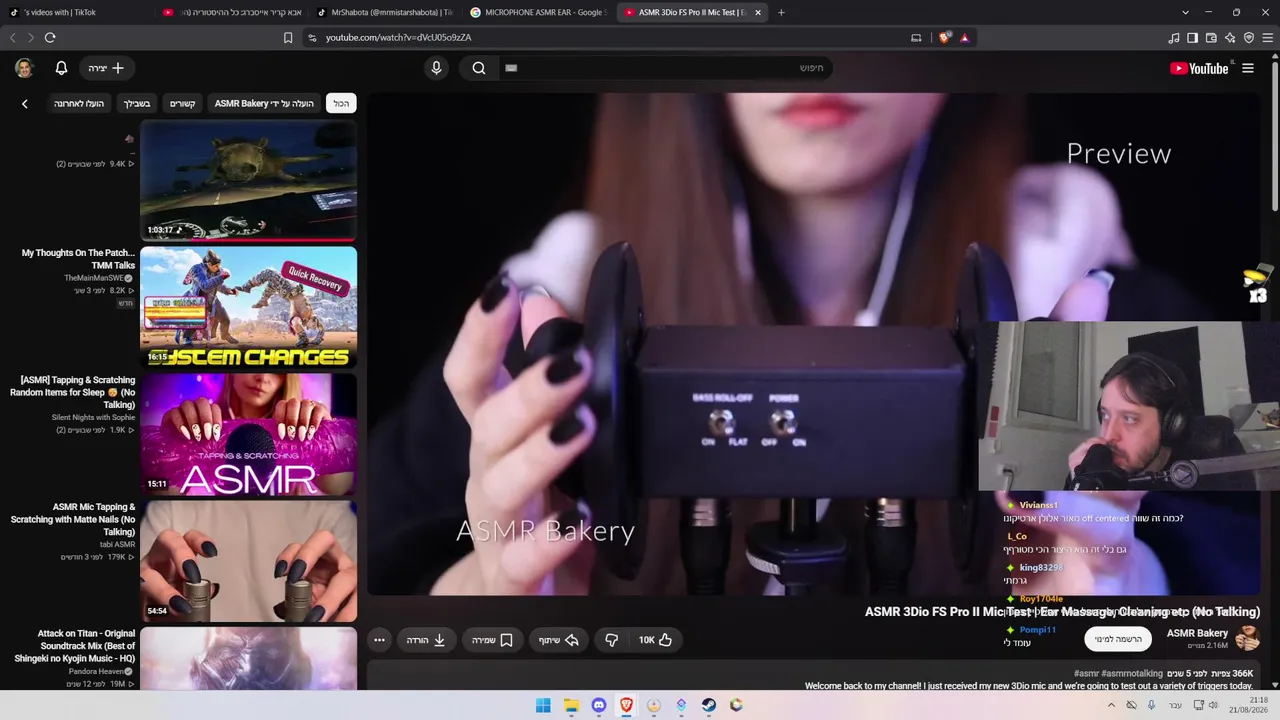Open Leo AI sparkle icon
Image resolution: width=1280 pixels, height=720 pixels.
point(1230,37)
